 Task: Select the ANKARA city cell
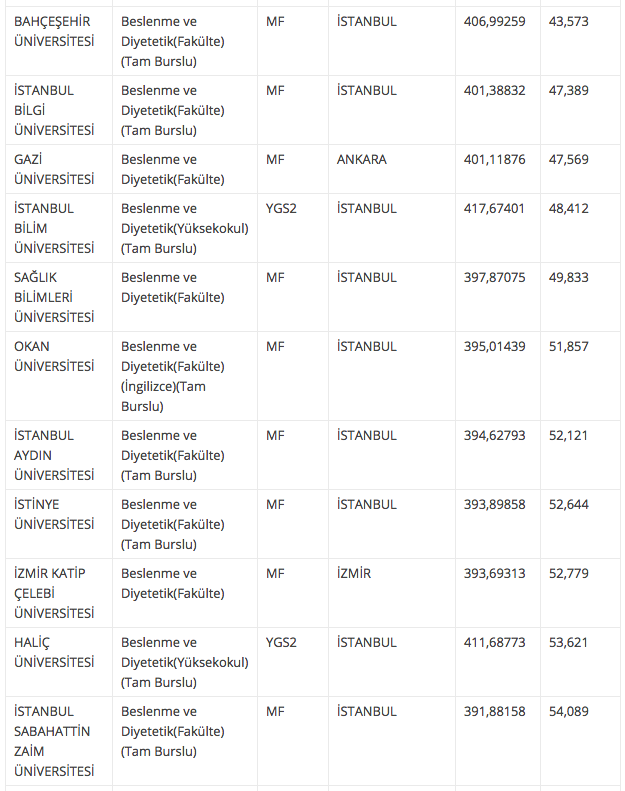coord(361,159)
